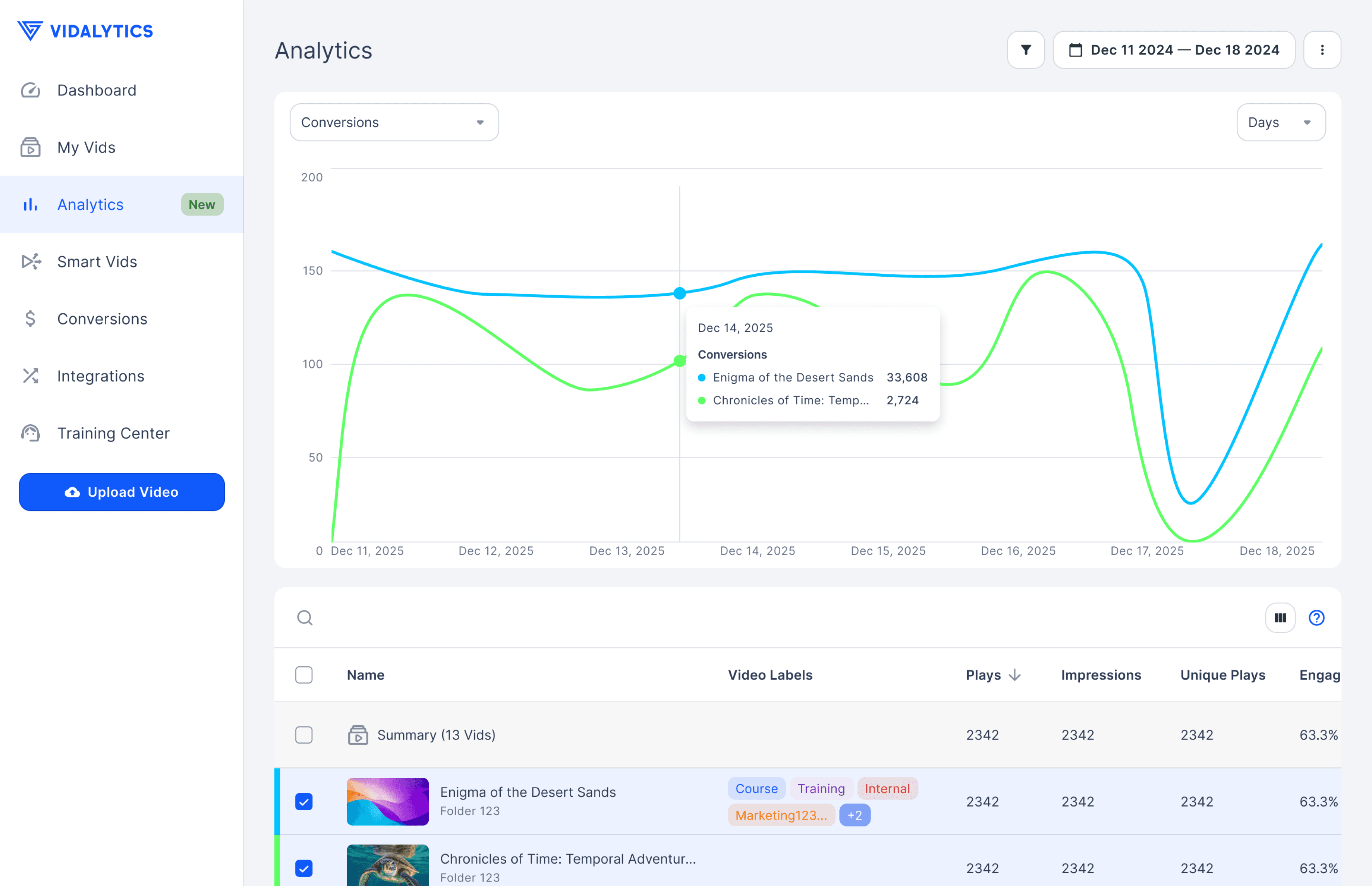Image resolution: width=1372 pixels, height=886 pixels.
Task: Open the Days interval dropdown
Action: [x=1281, y=123]
